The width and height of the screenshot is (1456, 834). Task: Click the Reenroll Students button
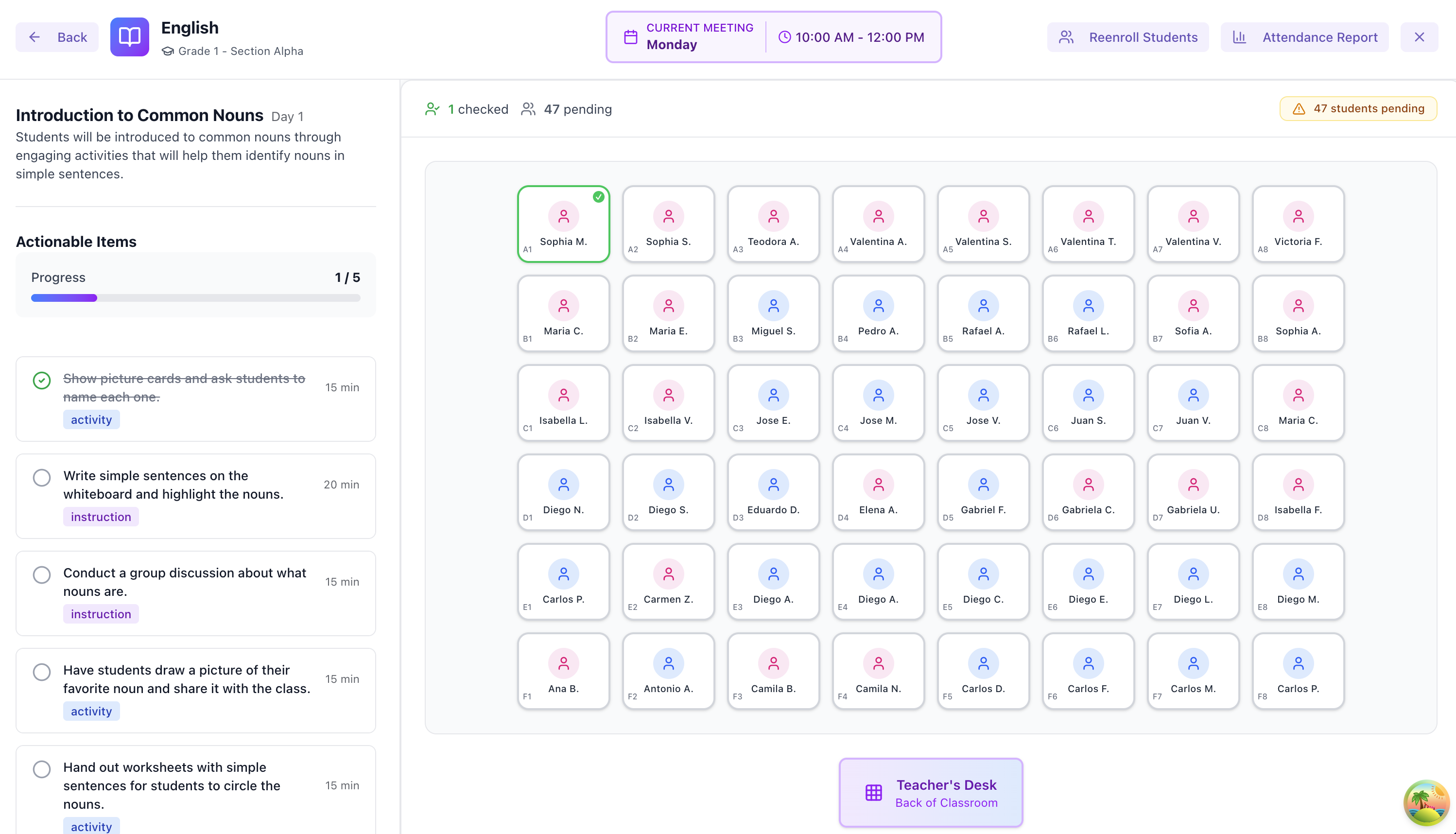click(1127, 36)
